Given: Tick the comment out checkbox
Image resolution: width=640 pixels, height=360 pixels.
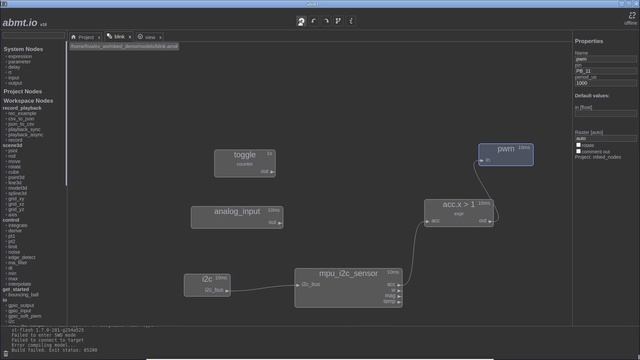Looking at the screenshot, I should click(x=578, y=151).
